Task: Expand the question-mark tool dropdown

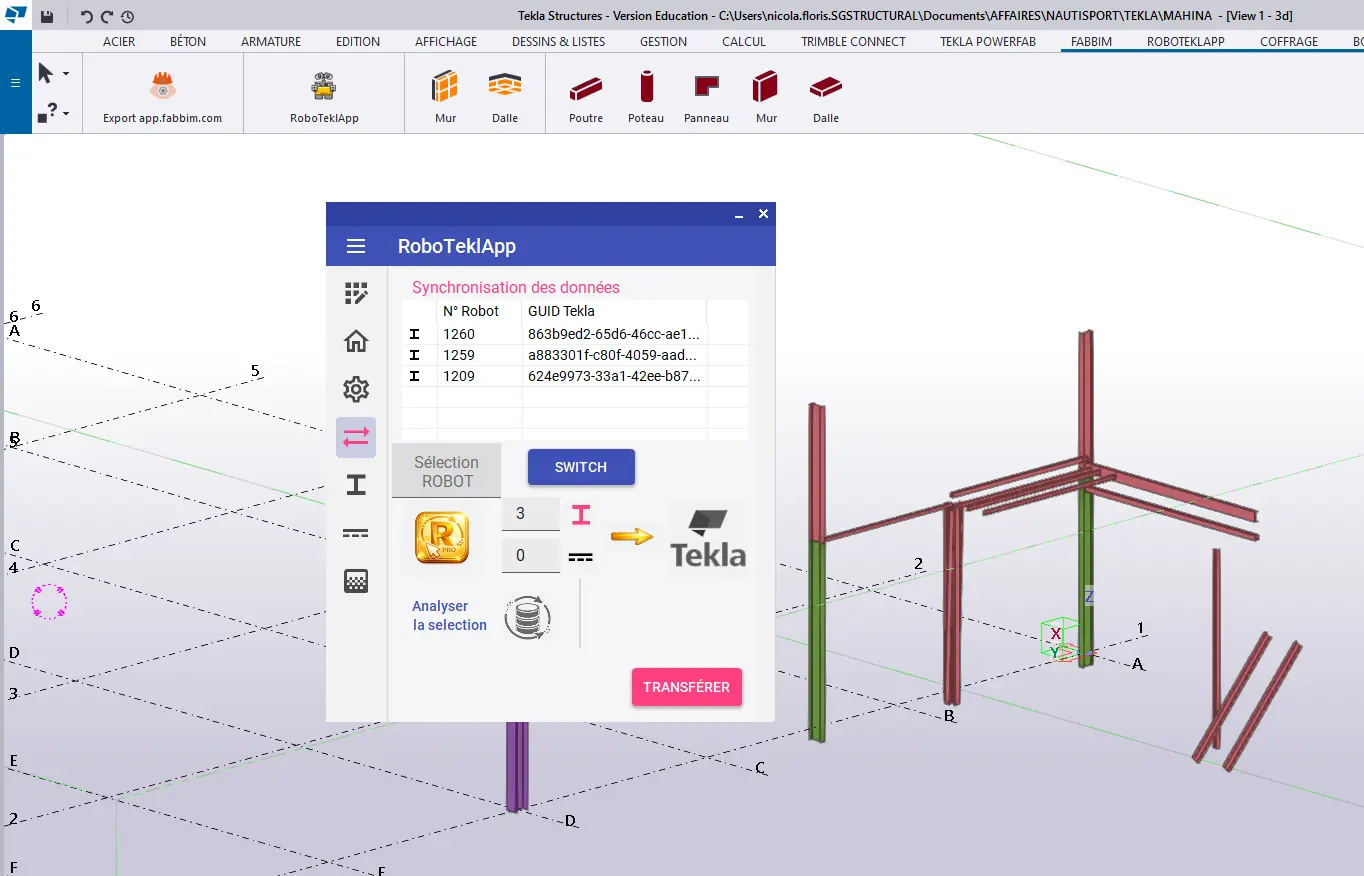Action: pyautogui.click(x=66, y=114)
